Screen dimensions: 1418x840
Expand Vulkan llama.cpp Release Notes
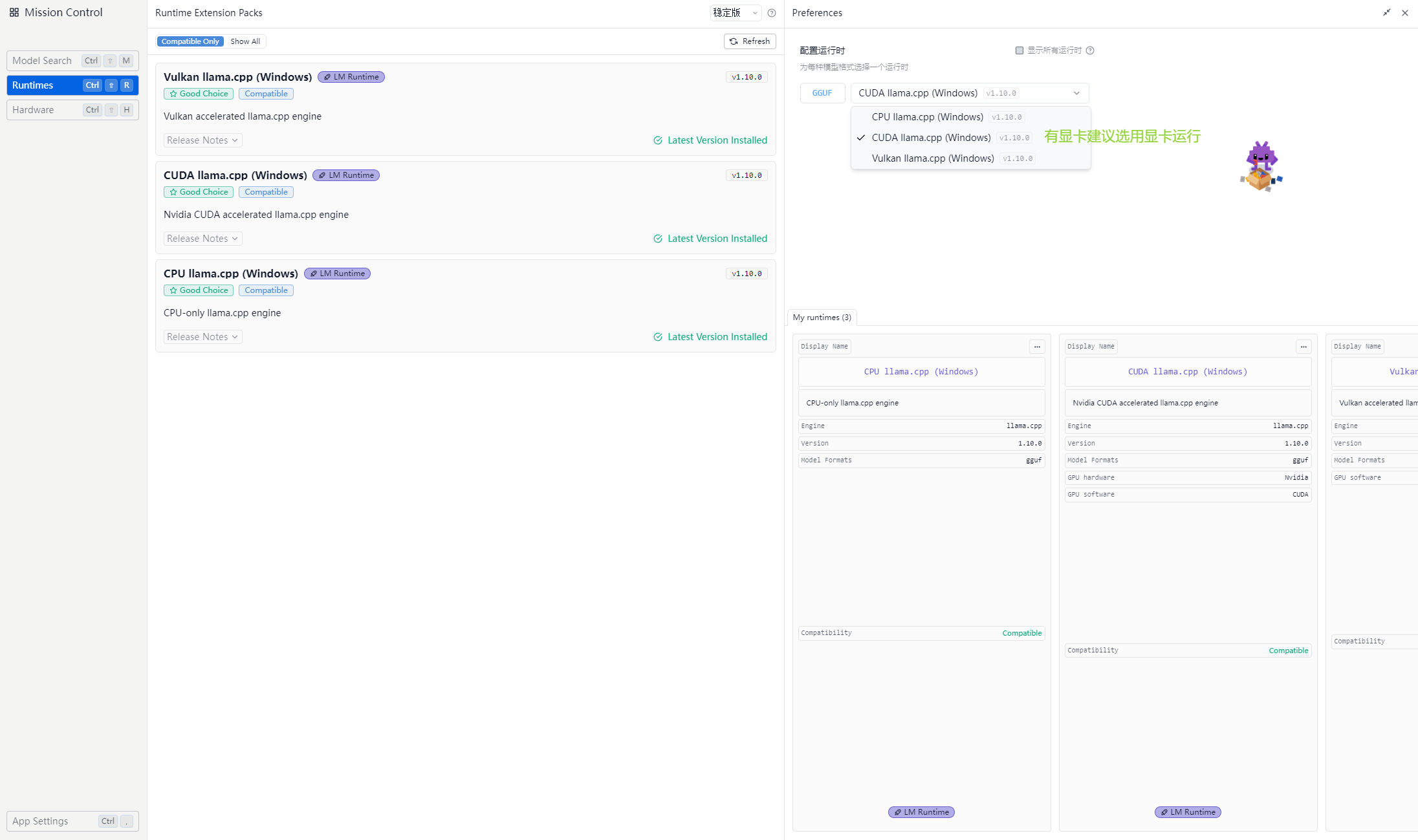tap(202, 140)
